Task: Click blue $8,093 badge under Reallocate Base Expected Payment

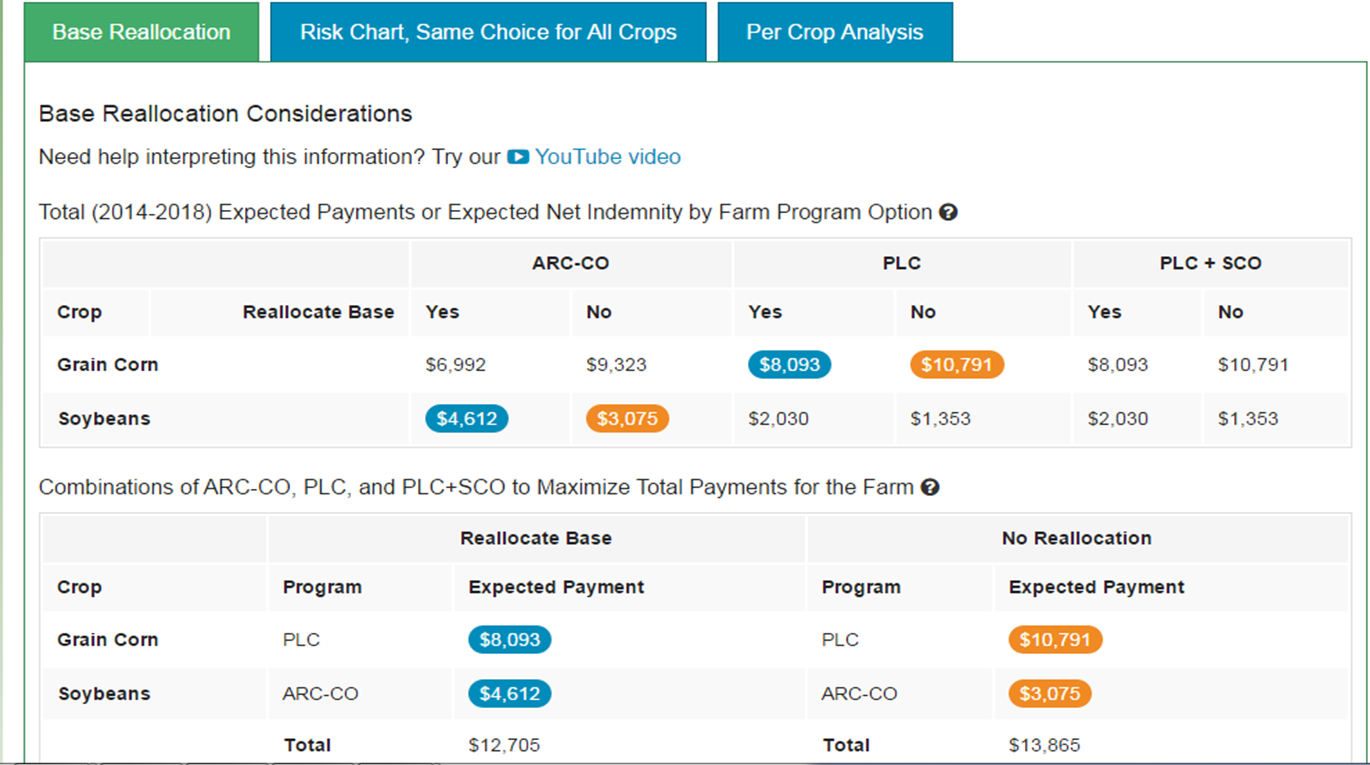Action: pyautogui.click(x=510, y=640)
